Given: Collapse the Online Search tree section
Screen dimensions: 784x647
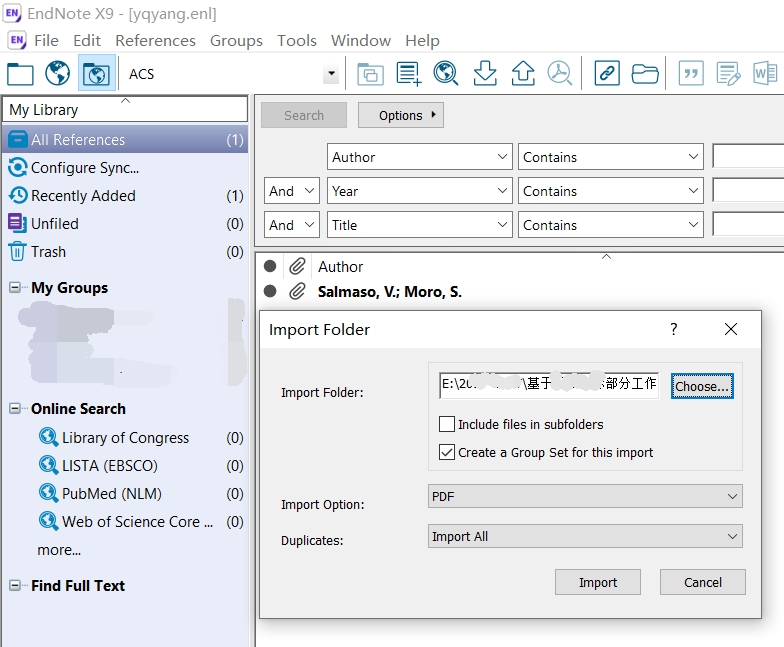Looking at the screenshot, I should tap(15, 408).
